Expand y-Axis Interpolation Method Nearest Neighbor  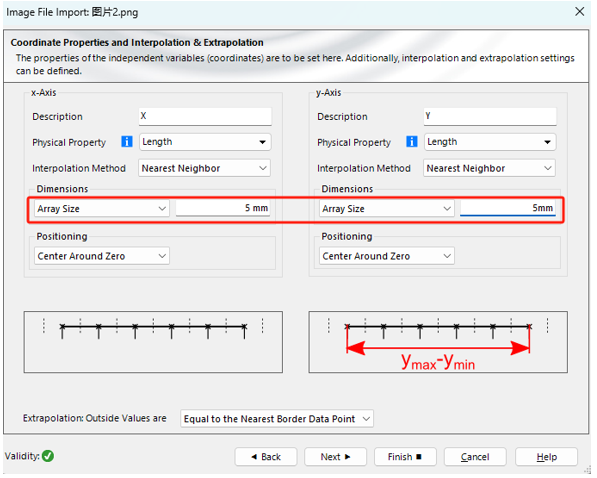[x=489, y=168]
